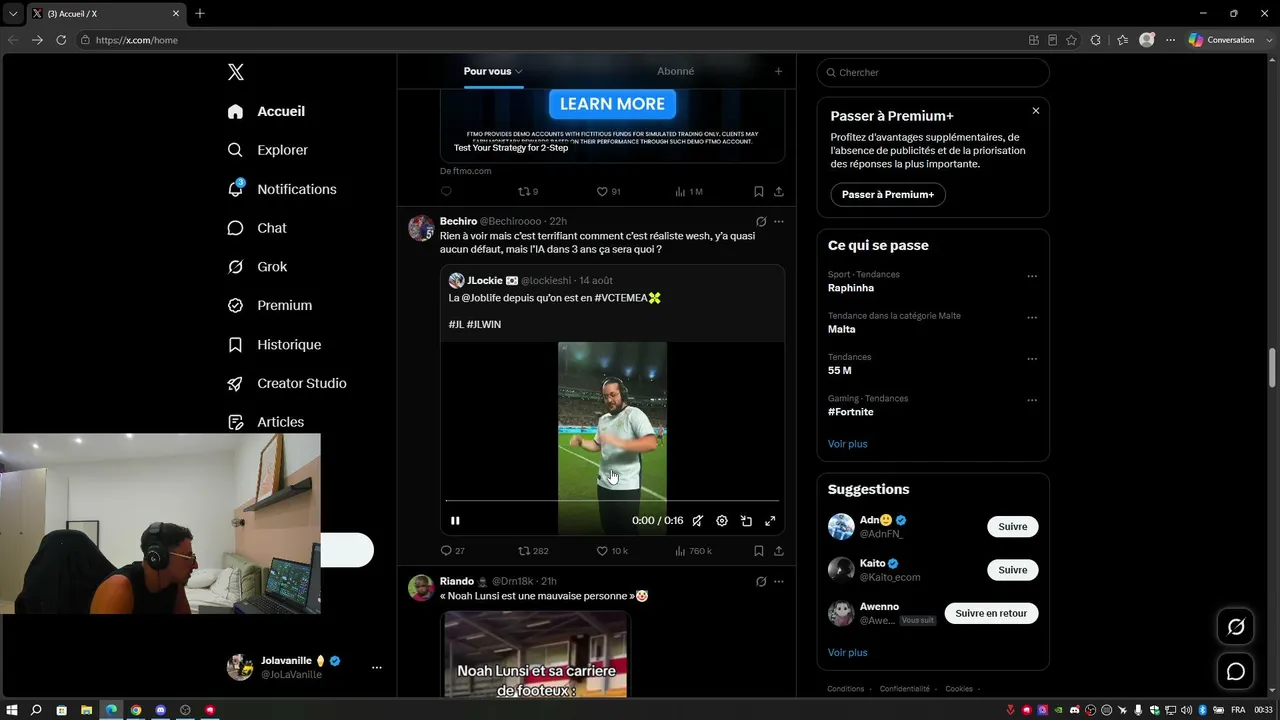
Task: Open the Explorer page from the sidebar
Action: click(x=268, y=150)
